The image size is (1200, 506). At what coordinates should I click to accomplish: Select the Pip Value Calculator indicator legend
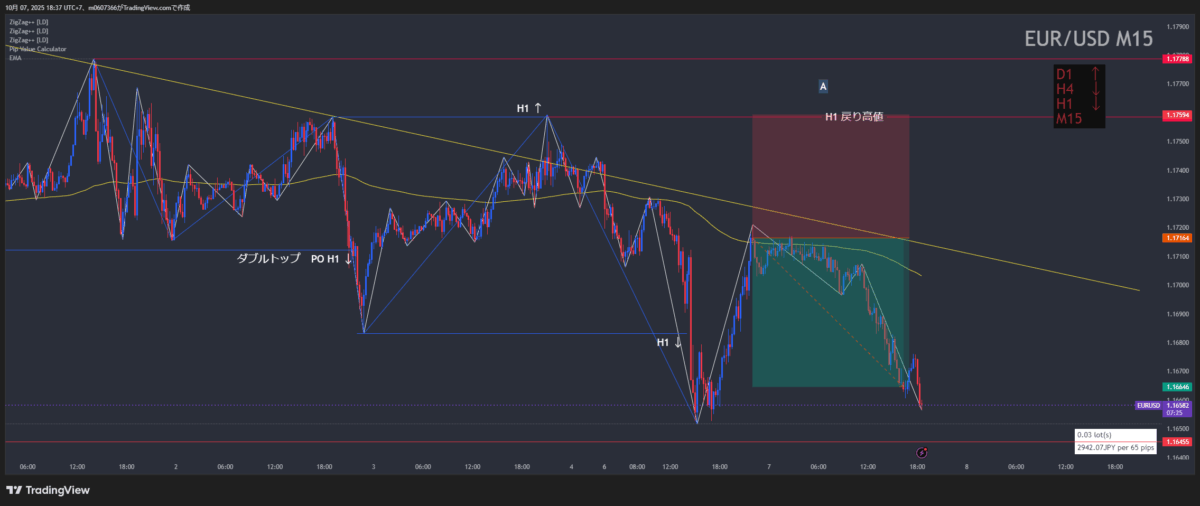point(38,48)
